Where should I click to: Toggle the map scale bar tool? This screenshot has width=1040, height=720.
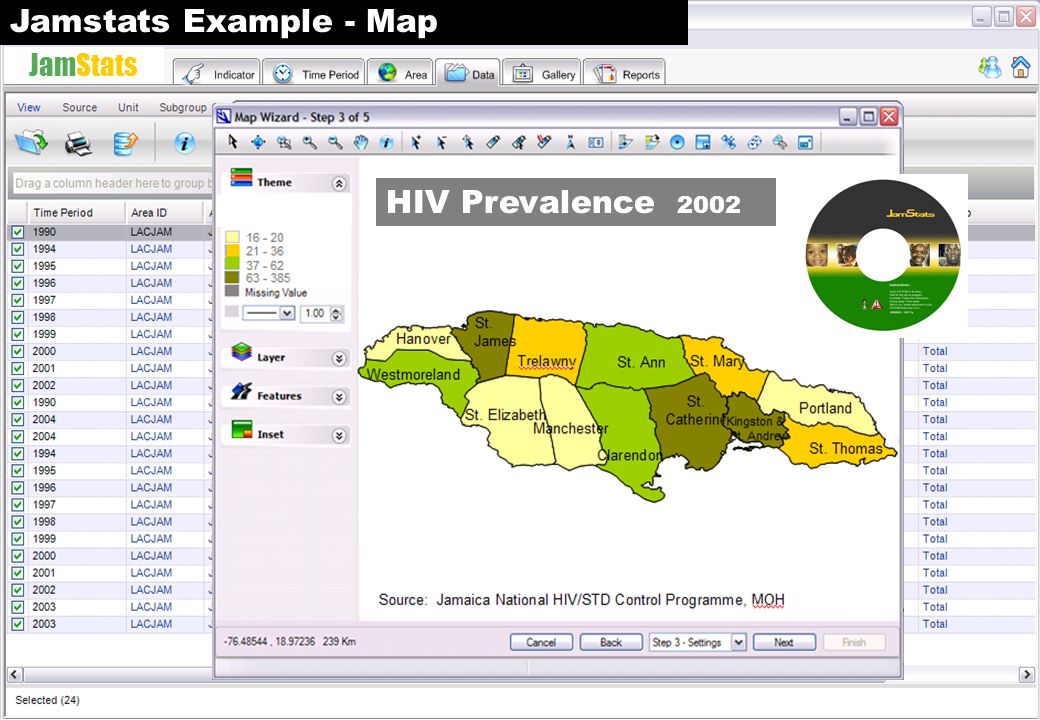pyautogui.click(x=596, y=142)
